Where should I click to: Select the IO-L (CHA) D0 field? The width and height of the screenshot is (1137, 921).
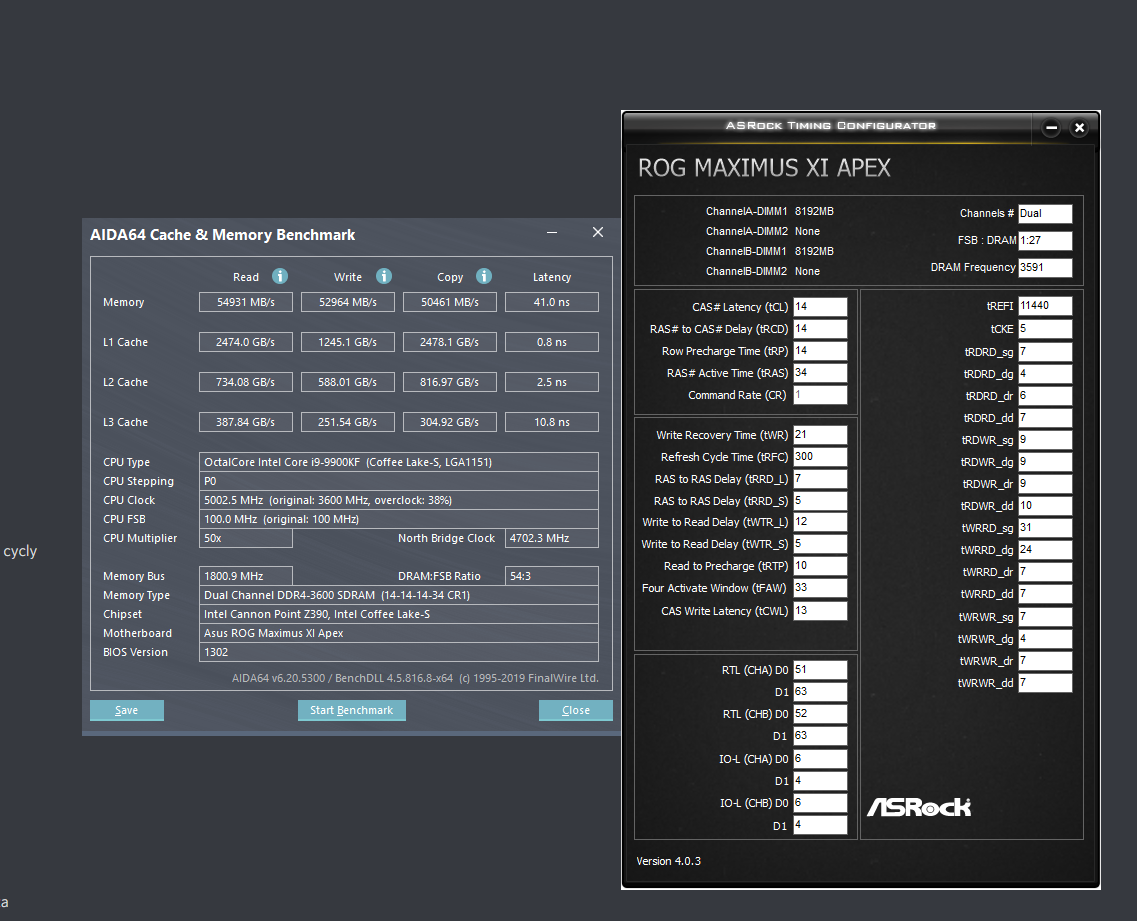pyautogui.click(x=820, y=759)
